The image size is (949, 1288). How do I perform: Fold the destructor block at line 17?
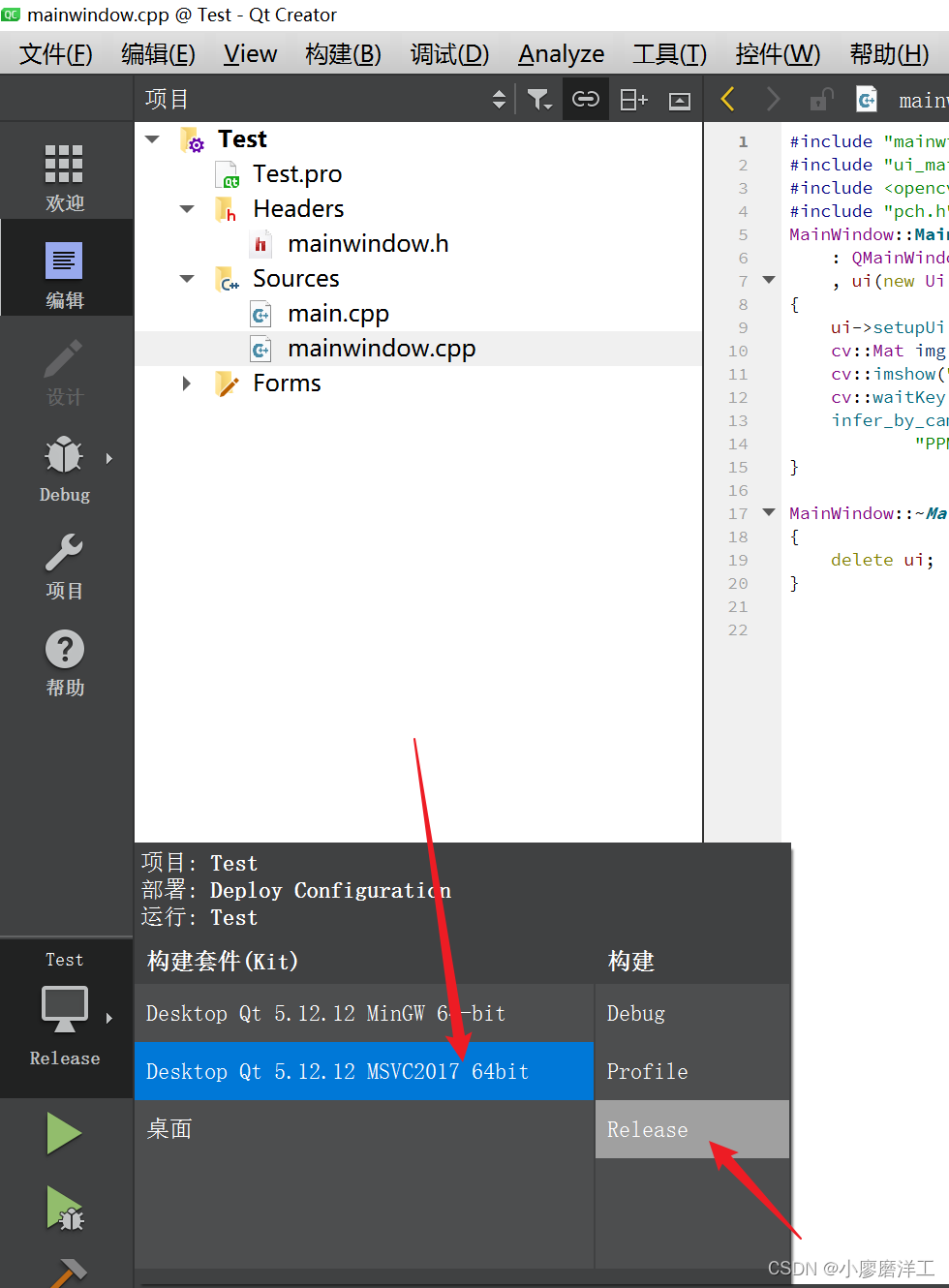pos(769,512)
